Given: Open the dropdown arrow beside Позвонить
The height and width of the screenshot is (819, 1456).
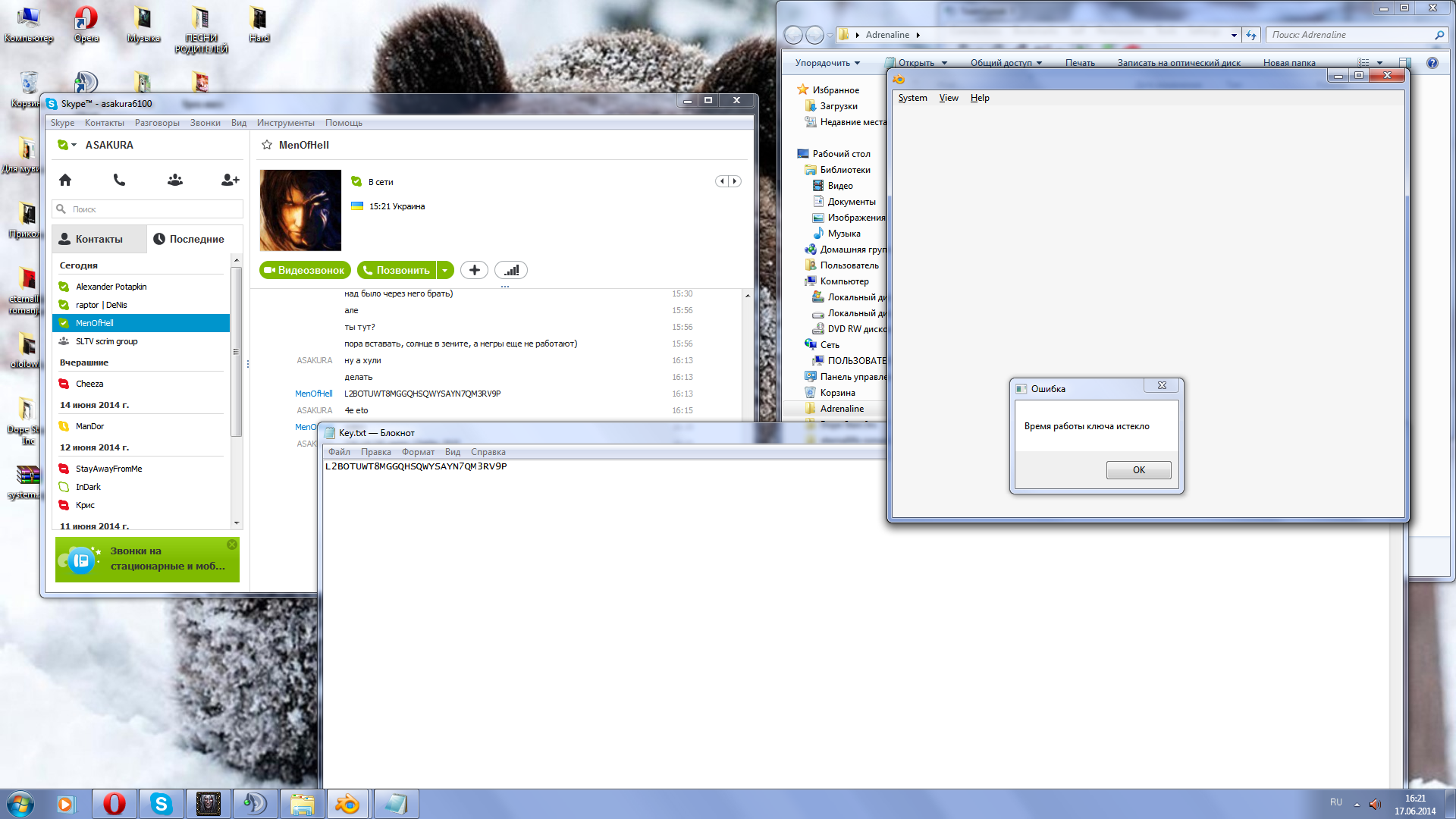Looking at the screenshot, I should [445, 270].
